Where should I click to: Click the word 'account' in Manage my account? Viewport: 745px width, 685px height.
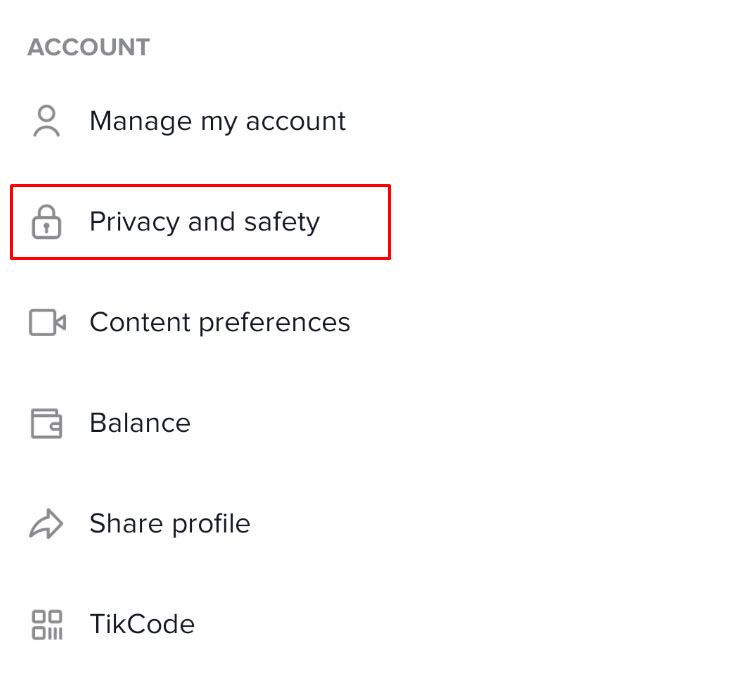pyautogui.click(x=292, y=122)
